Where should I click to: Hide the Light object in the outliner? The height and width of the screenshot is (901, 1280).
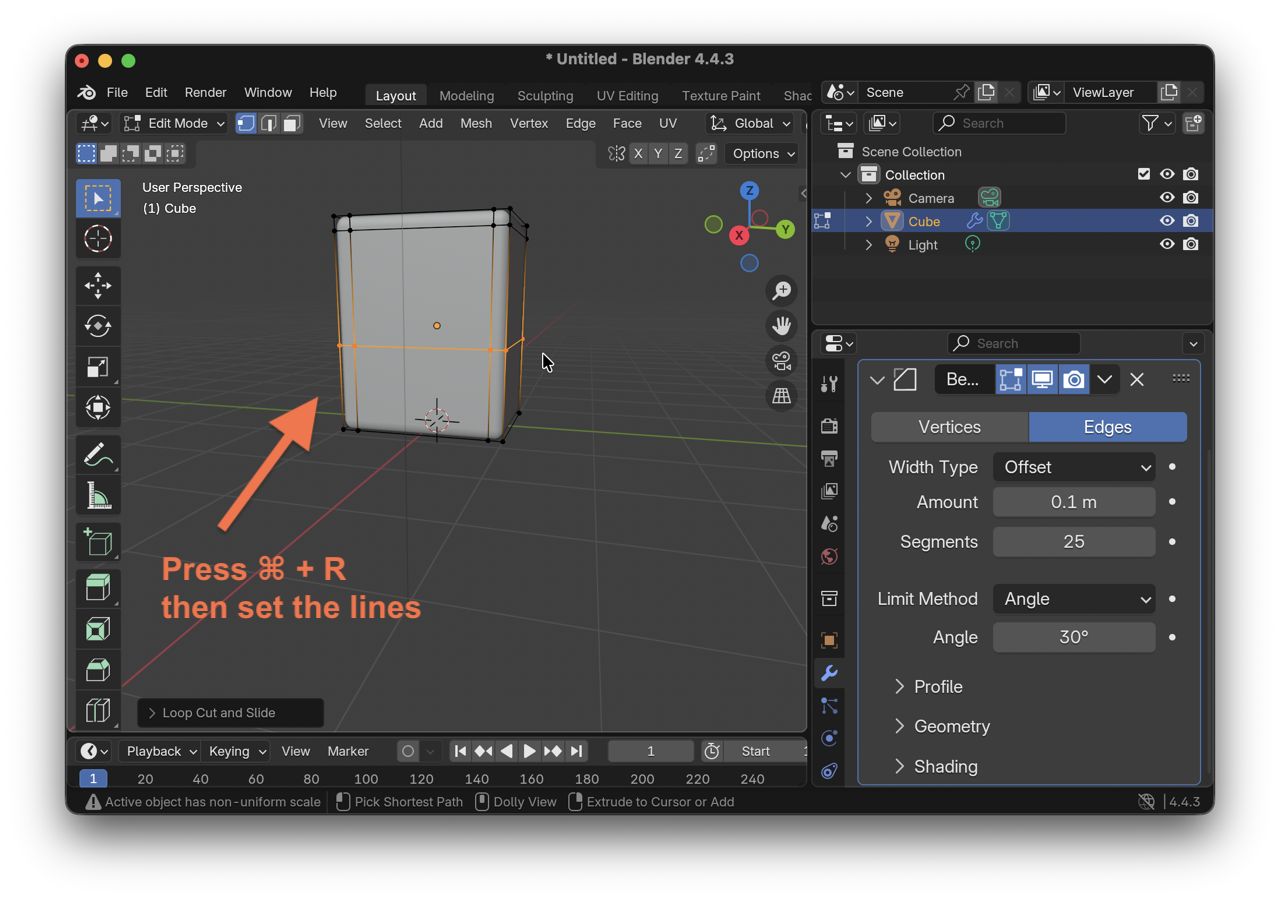(1167, 243)
